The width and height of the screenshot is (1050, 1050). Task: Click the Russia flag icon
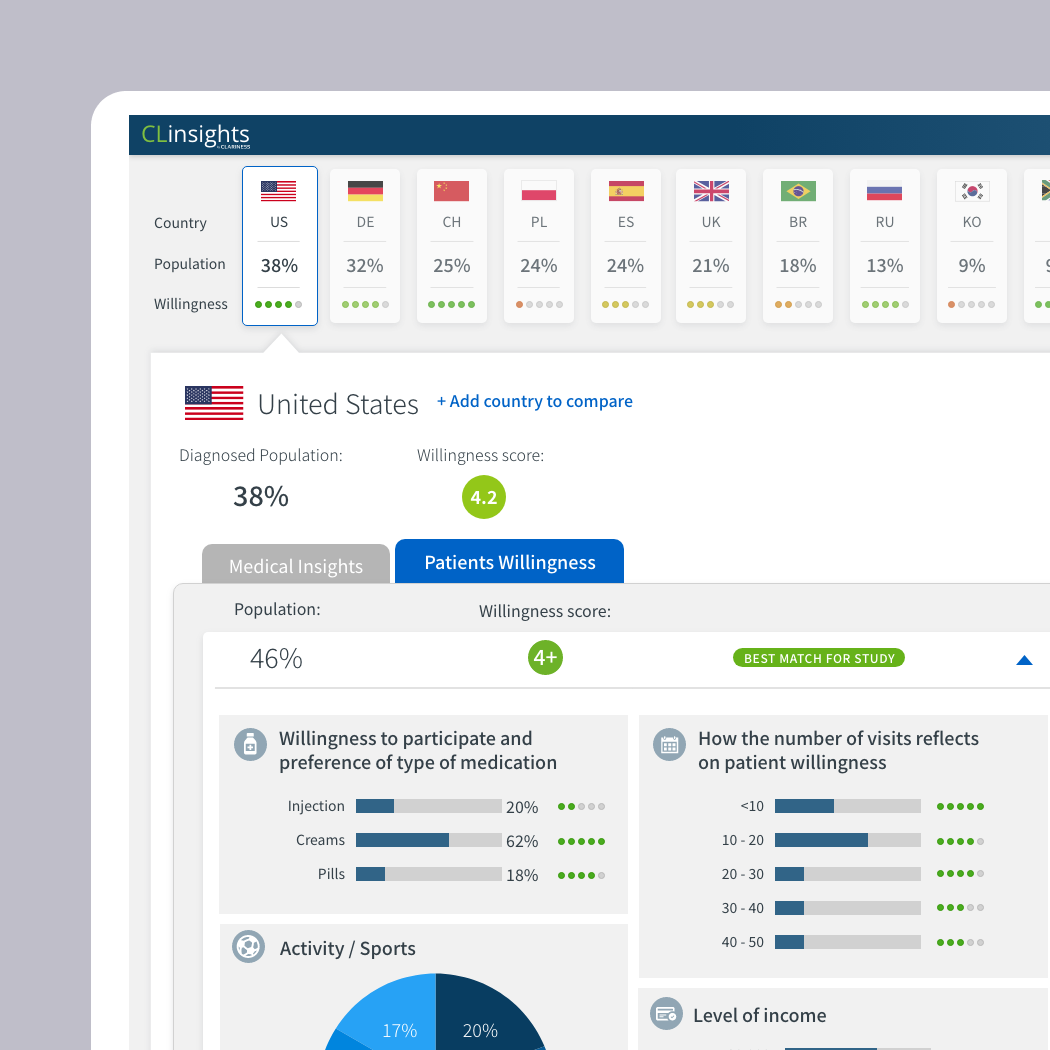point(885,191)
